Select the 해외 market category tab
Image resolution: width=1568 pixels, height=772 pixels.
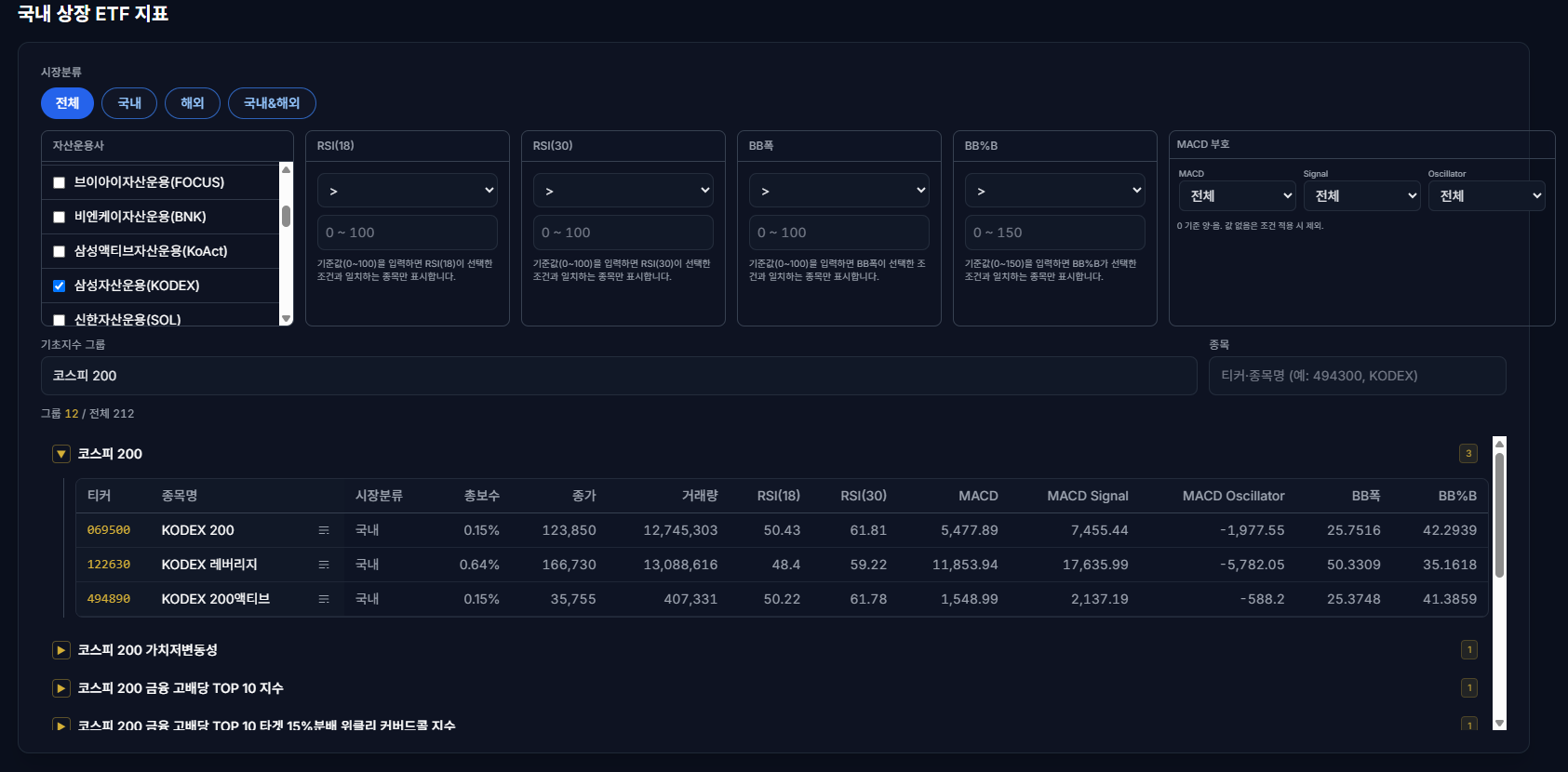tap(193, 103)
